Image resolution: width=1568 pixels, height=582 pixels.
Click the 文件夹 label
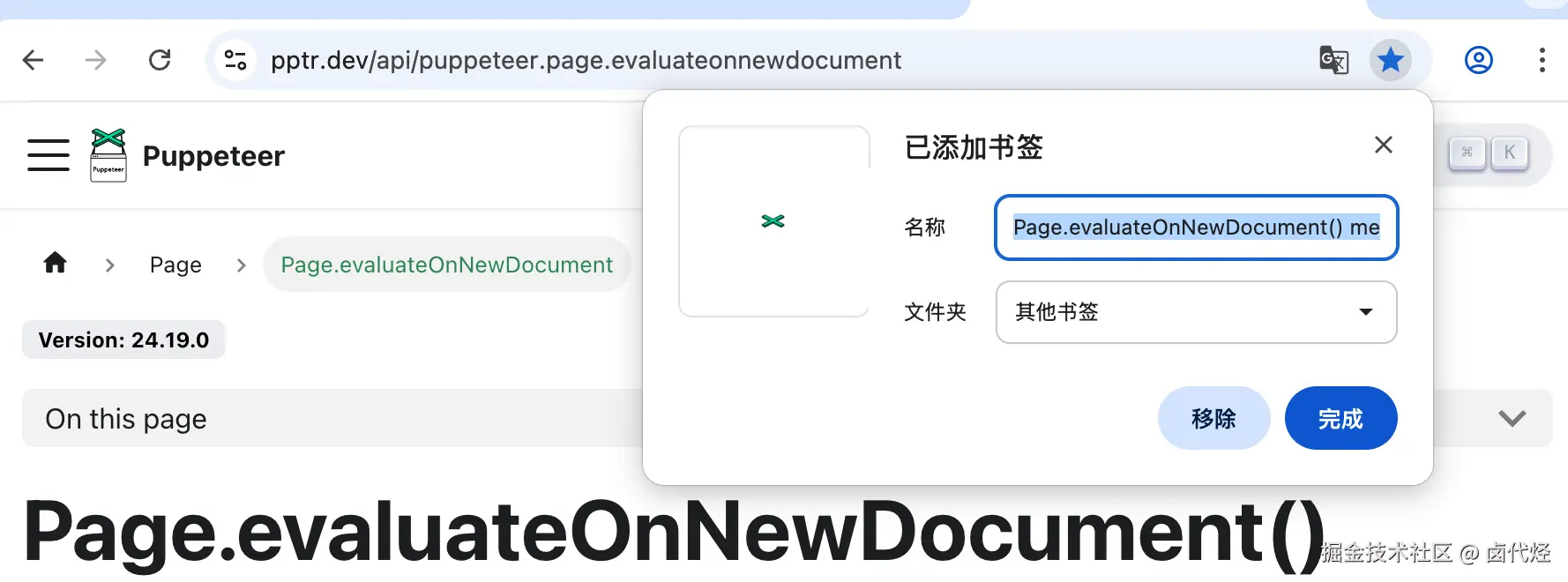[936, 312]
